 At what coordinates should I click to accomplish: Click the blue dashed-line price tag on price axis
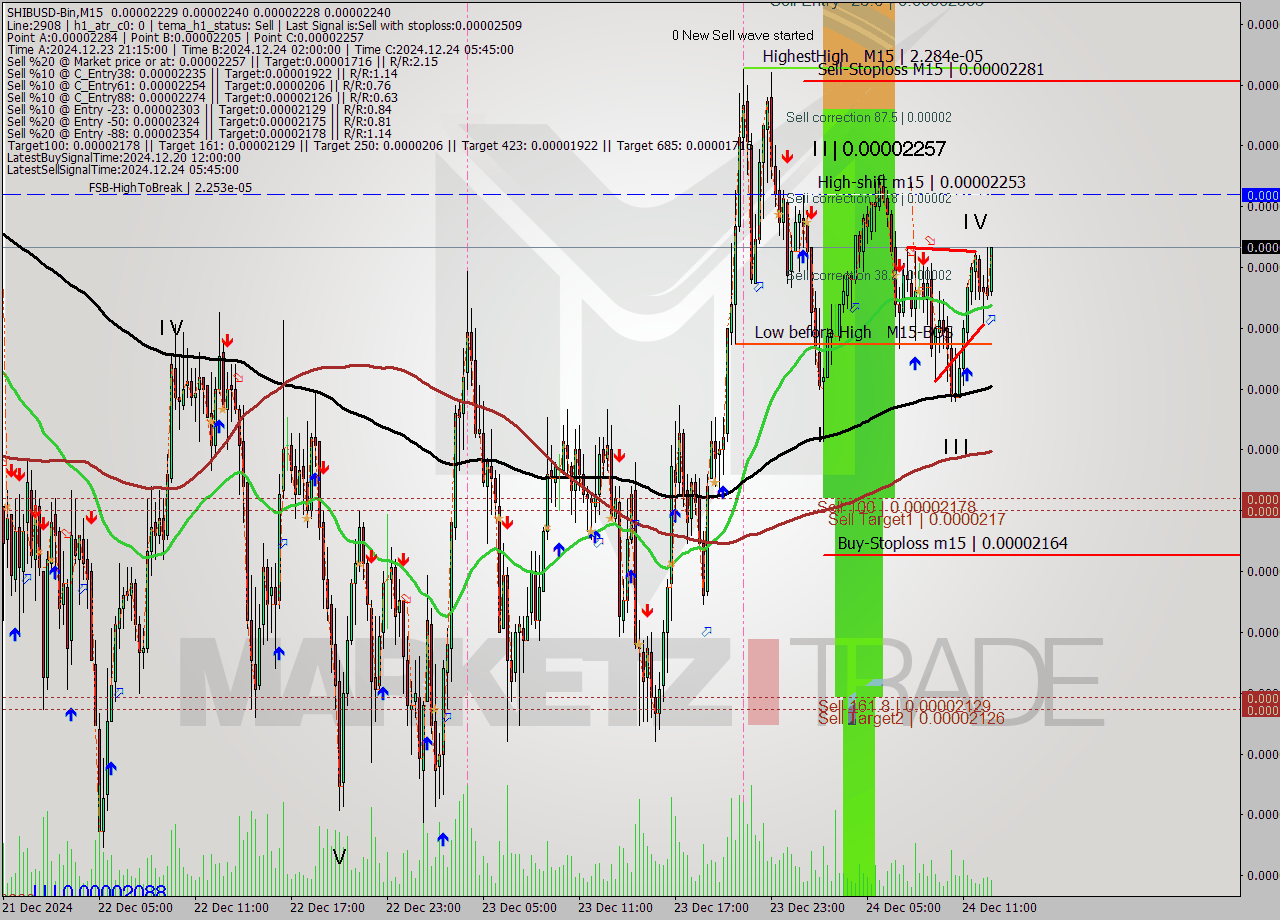point(1260,195)
